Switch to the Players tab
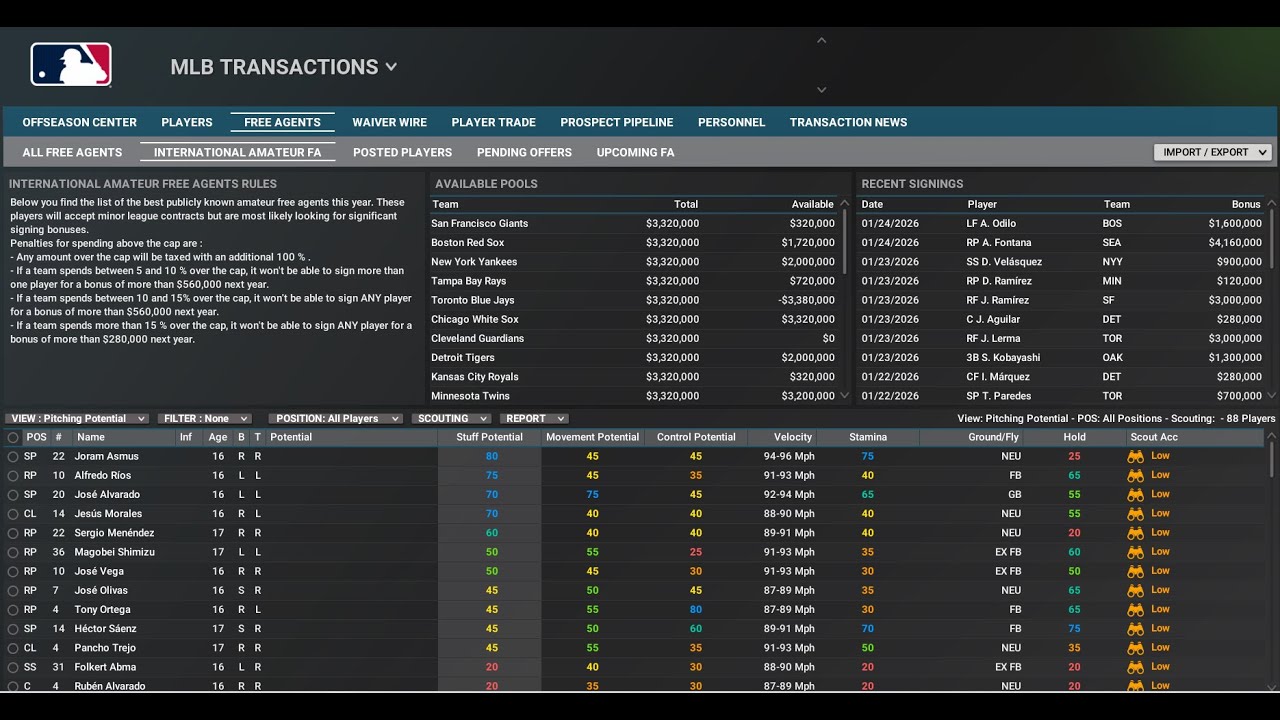 (187, 122)
